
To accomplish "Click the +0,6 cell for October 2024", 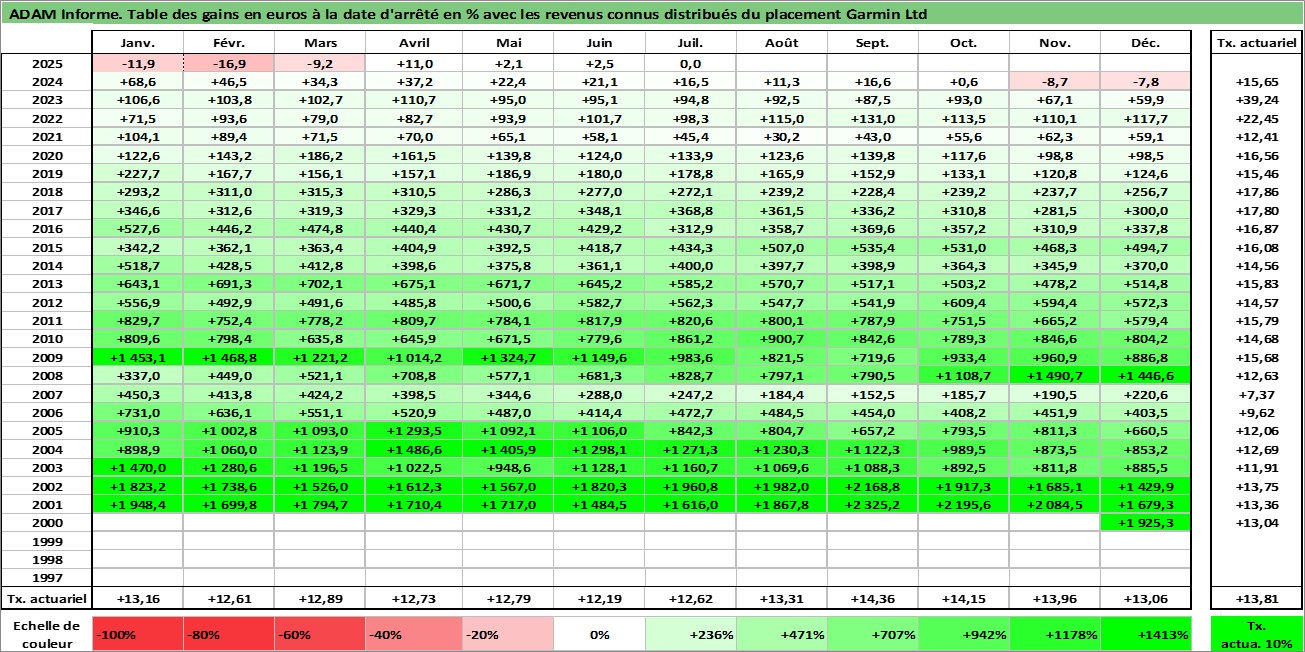I will 964,81.
